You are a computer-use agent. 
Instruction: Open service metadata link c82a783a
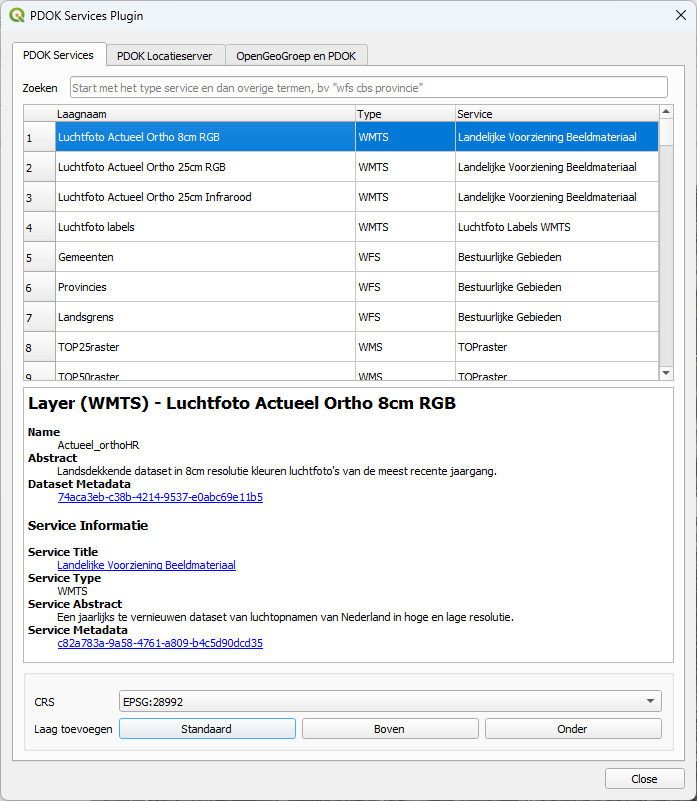pos(160,643)
